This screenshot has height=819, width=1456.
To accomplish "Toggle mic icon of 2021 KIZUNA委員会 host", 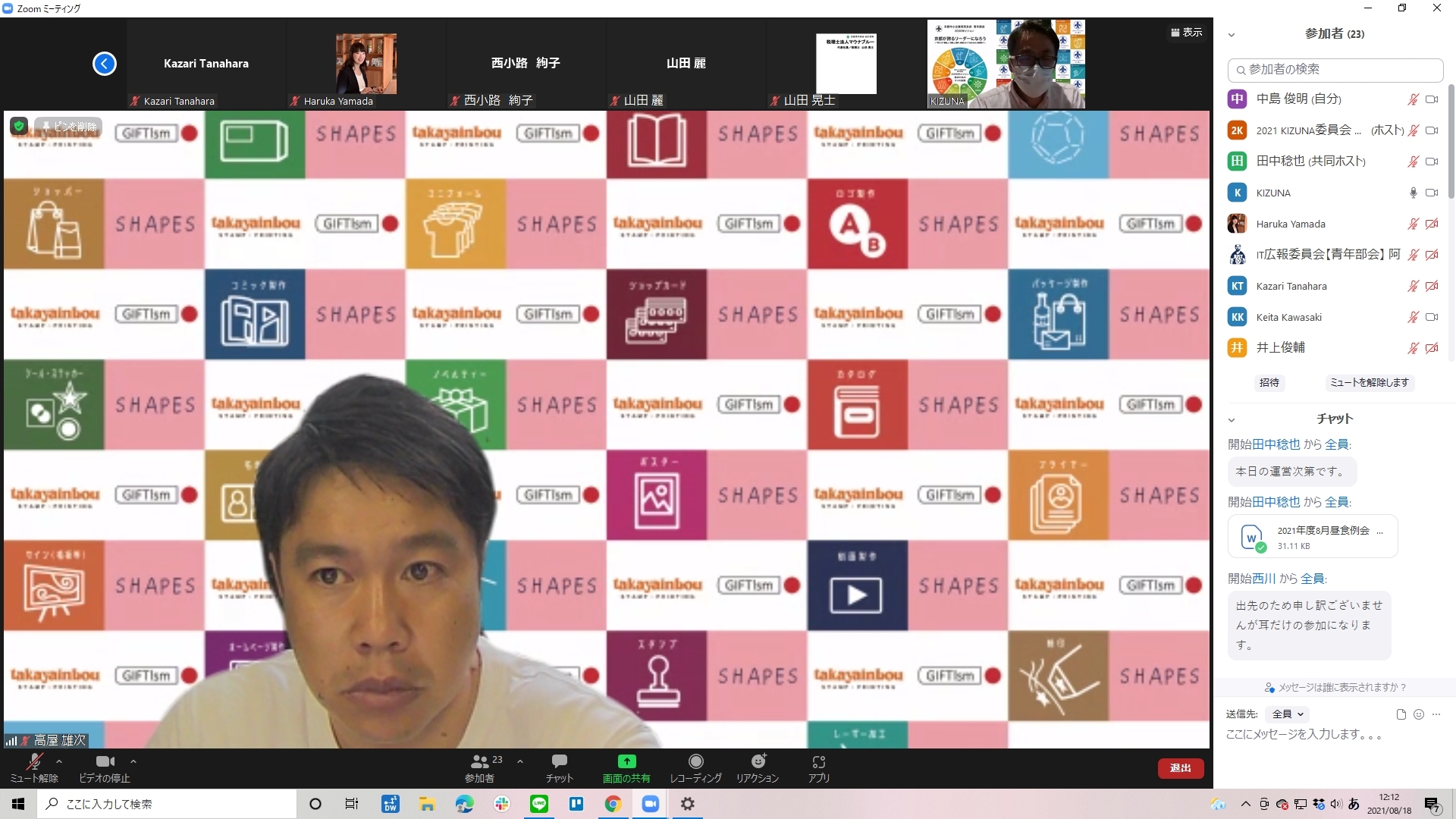I will [x=1414, y=130].
